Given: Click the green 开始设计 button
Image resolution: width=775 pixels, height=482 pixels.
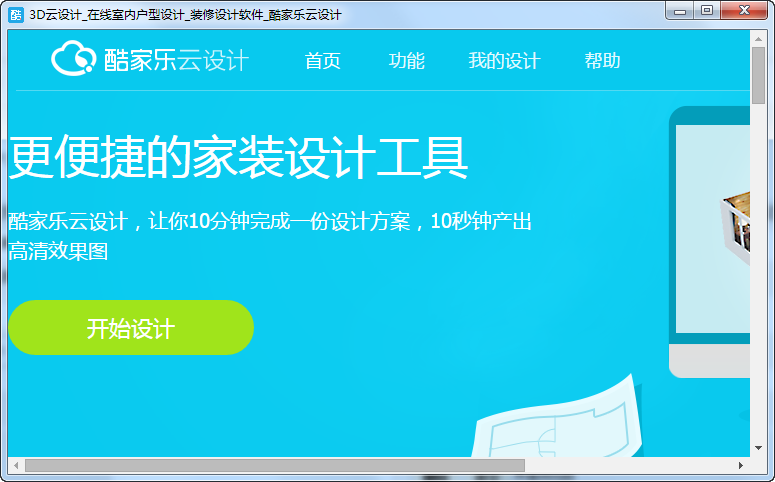Looking at the screenshot, I should (x=131, y=327).
